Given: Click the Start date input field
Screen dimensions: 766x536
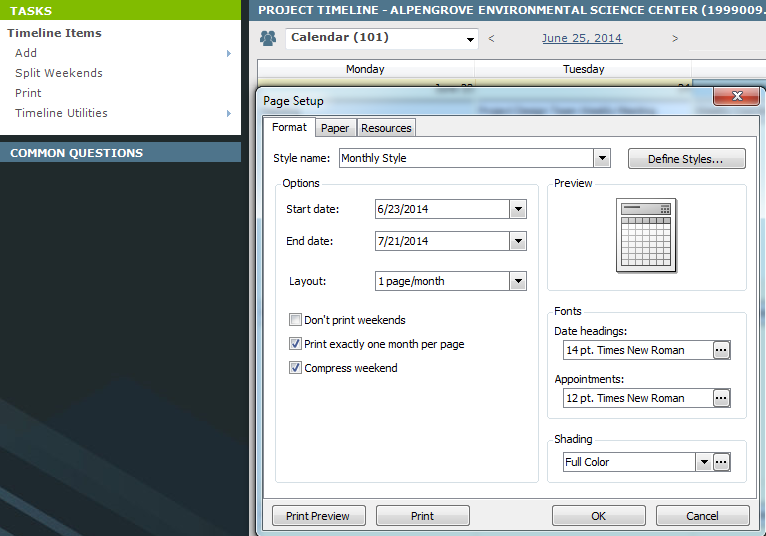Looking at the screenshot, I should pyautogui.click(x=443, y=209).
